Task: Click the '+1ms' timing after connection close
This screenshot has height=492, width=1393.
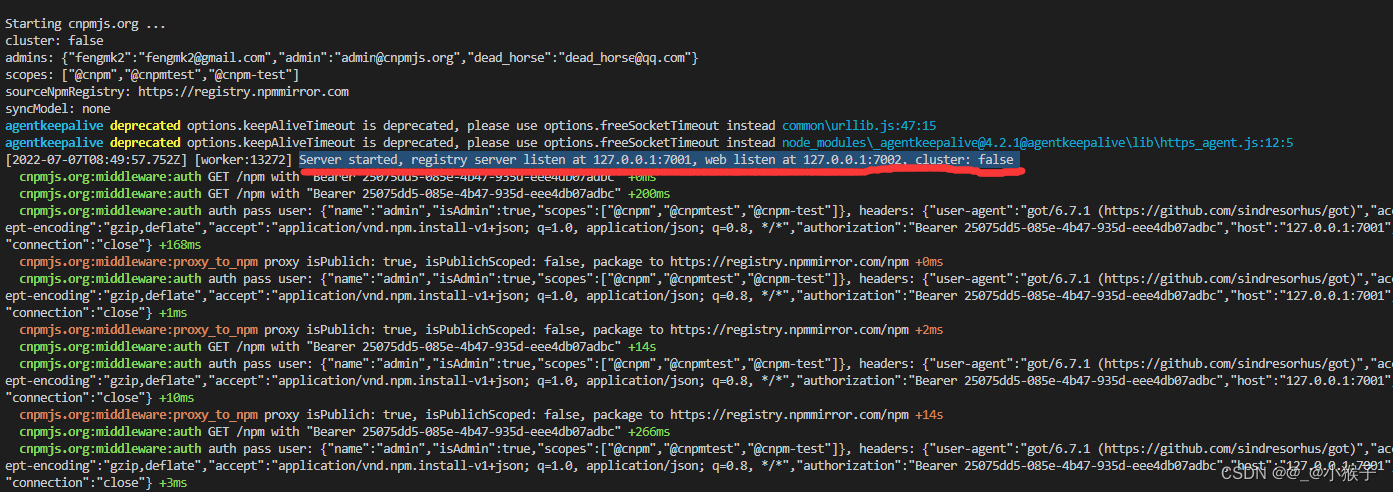Action: 173,313
